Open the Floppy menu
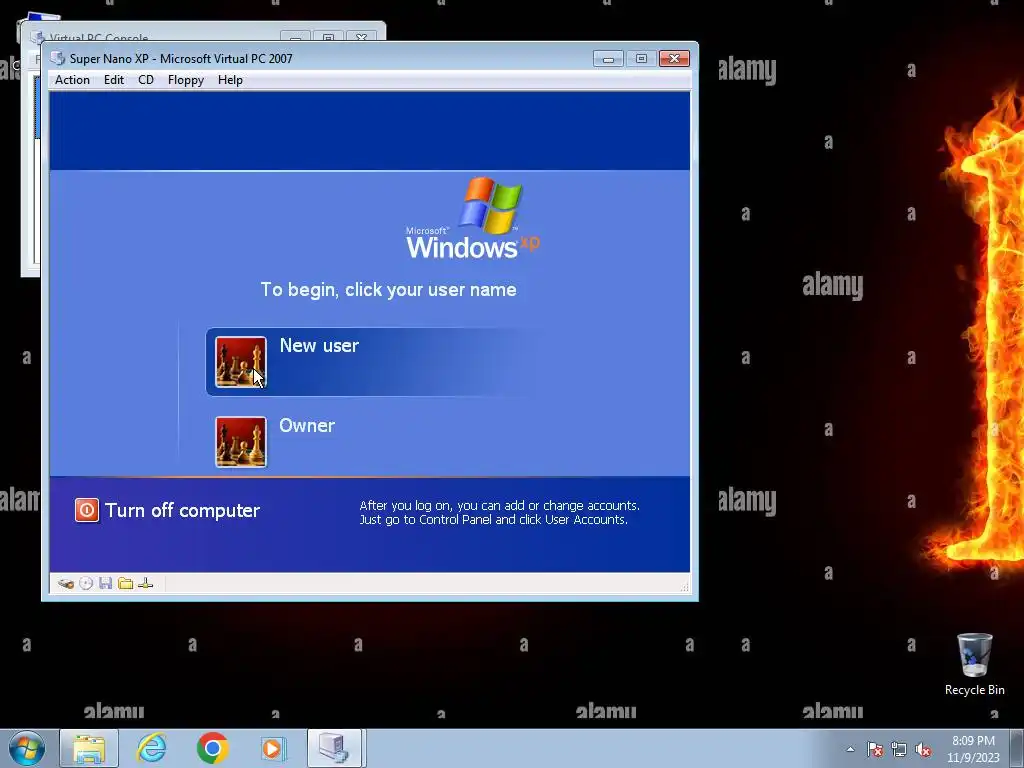The height and width of the screenshot is (768, 1024). pyautogui.click(x=185, y=80)
